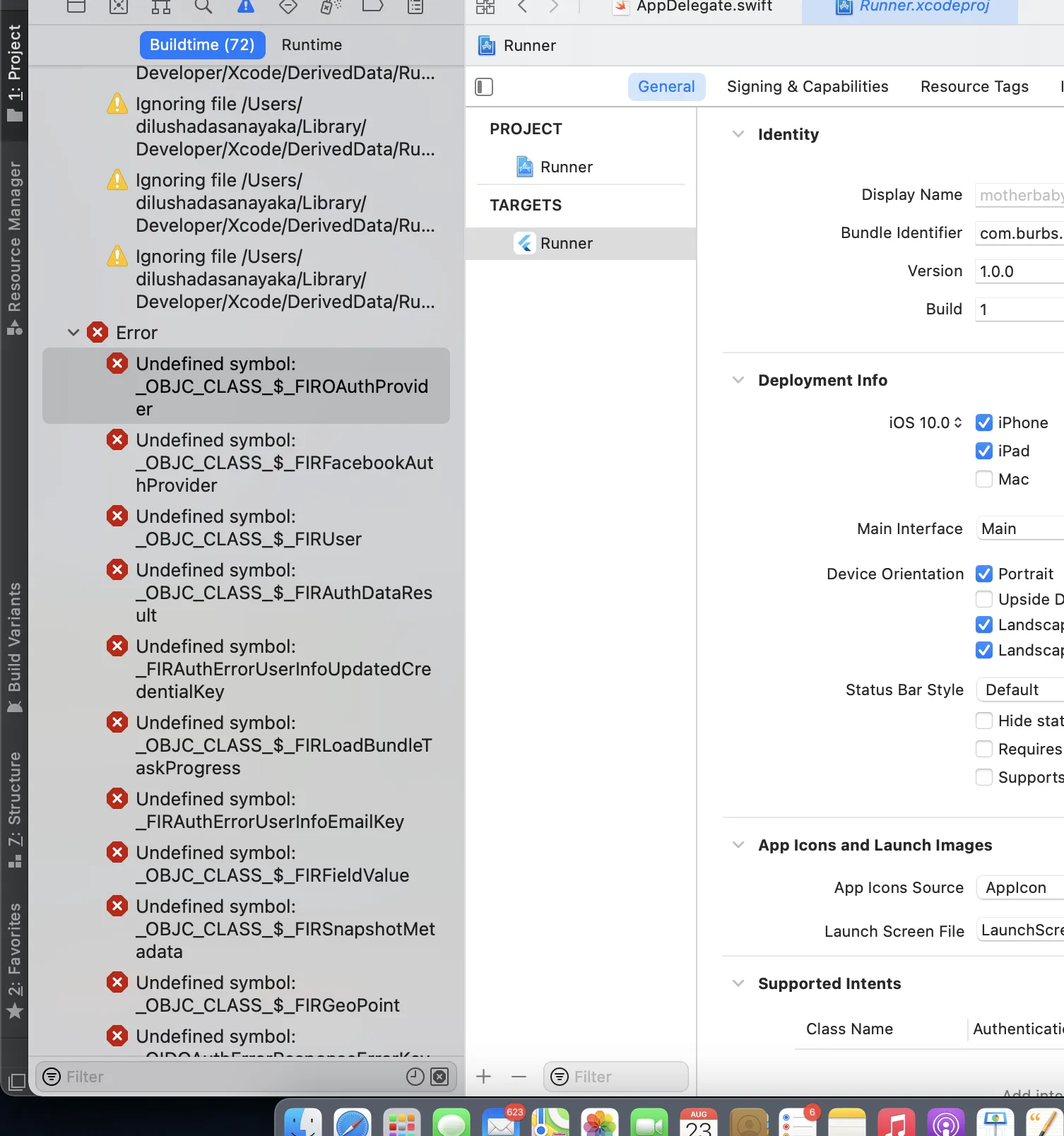This screenshot has width=1064, height=1136.
Task: Select Runner under PROJECT
Action: (x=555, y=167)
